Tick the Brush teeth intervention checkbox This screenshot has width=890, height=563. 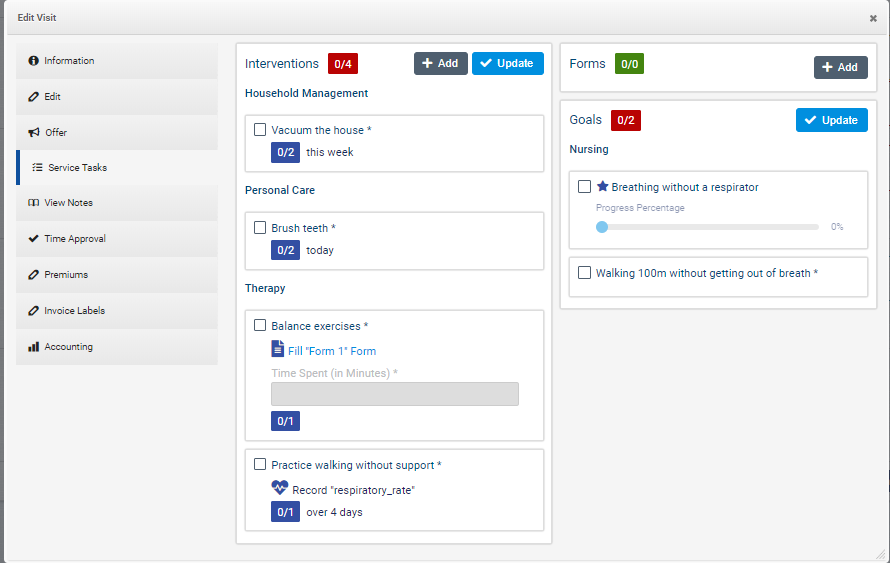(x=260, y=228)
